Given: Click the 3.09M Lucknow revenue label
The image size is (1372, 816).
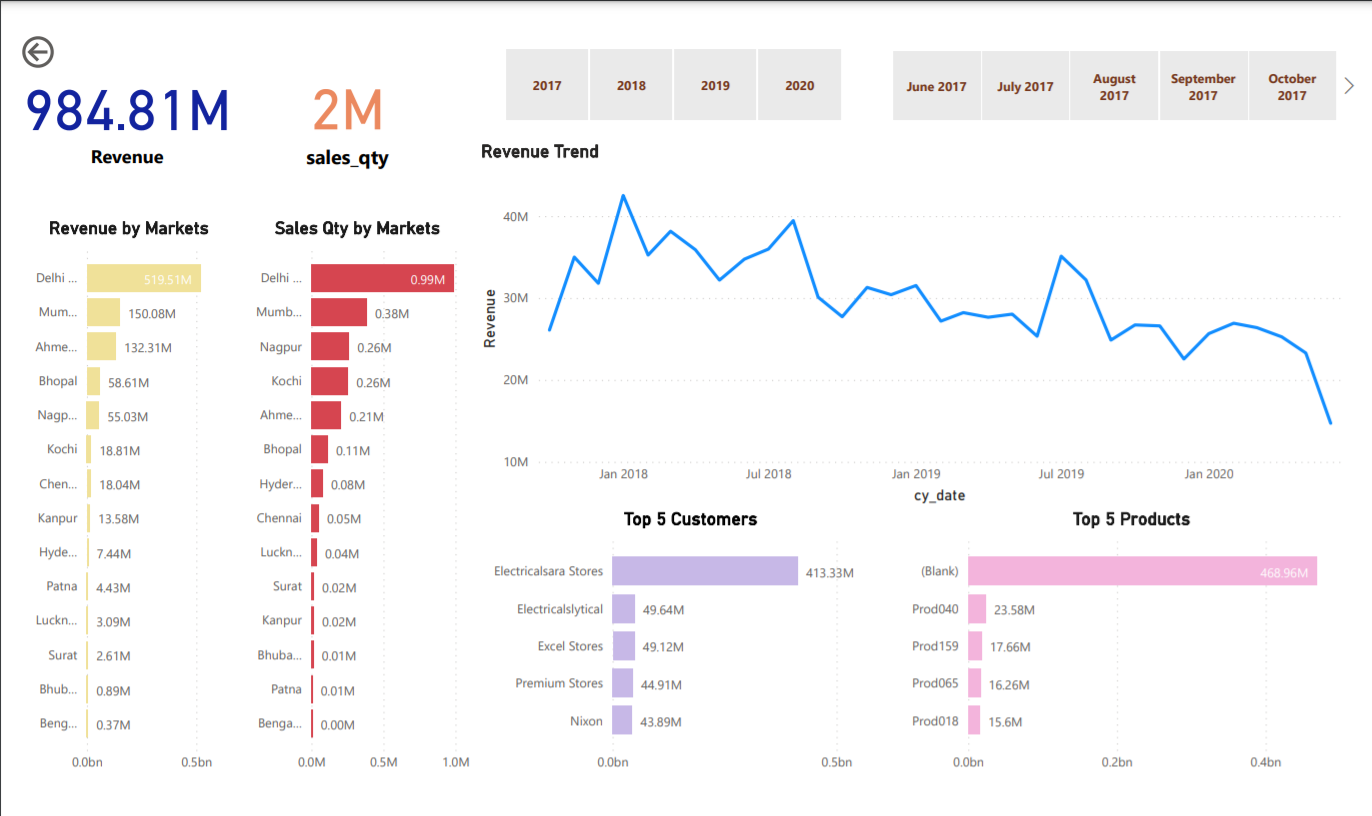Looking at the screenshot, I should tap(114, 621).
